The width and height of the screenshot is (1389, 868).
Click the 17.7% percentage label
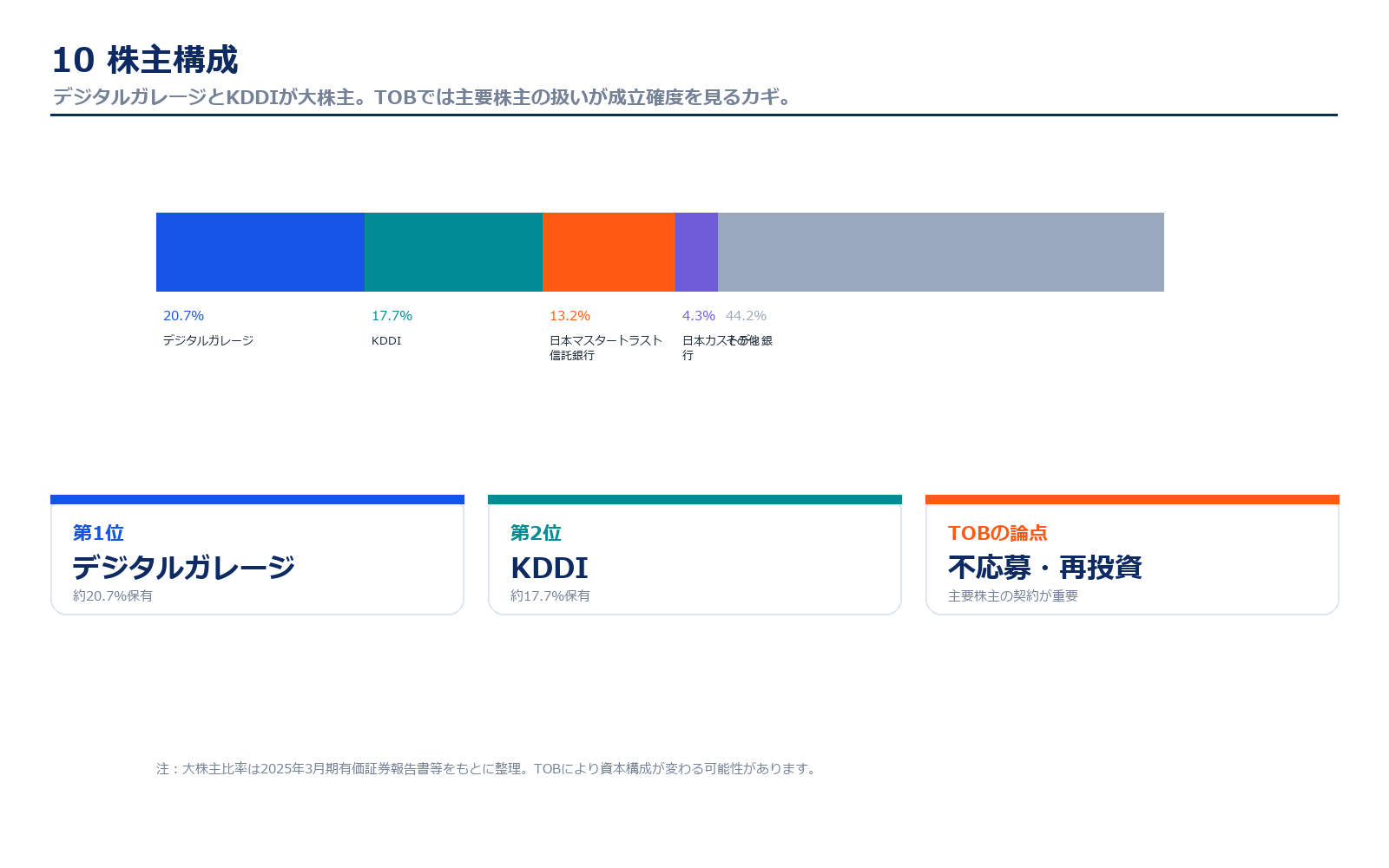[x=392, y=316]
